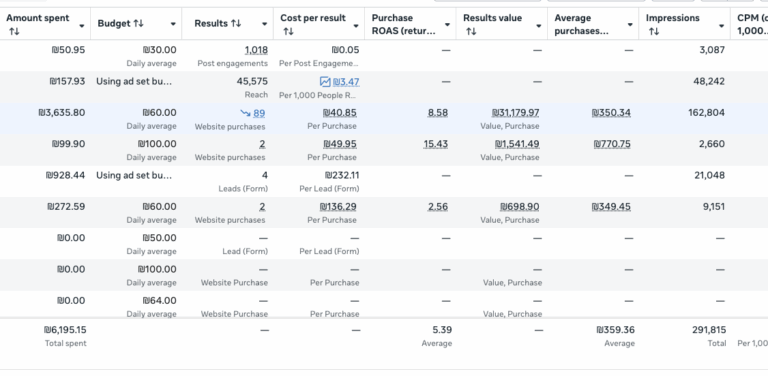Image resolution: width=768 pixels, height=376 pixels.
Task: Click the 2.56 ROAS value
Action: 438,207
